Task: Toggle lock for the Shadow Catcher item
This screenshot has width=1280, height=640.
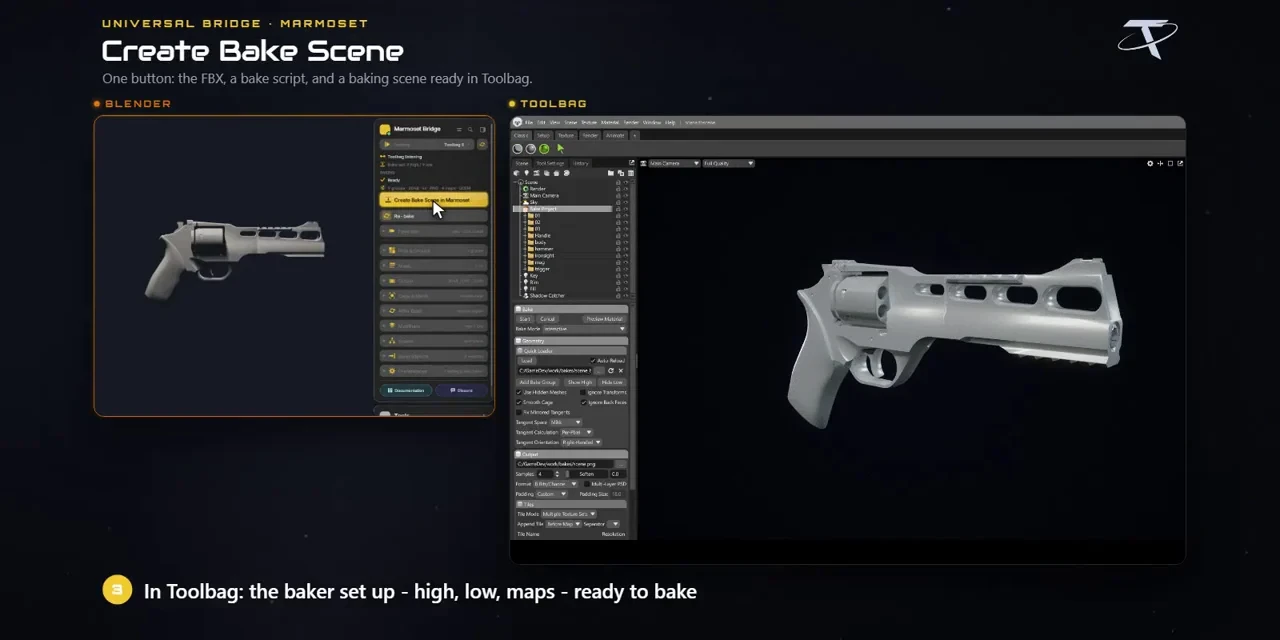Action: 618,295
